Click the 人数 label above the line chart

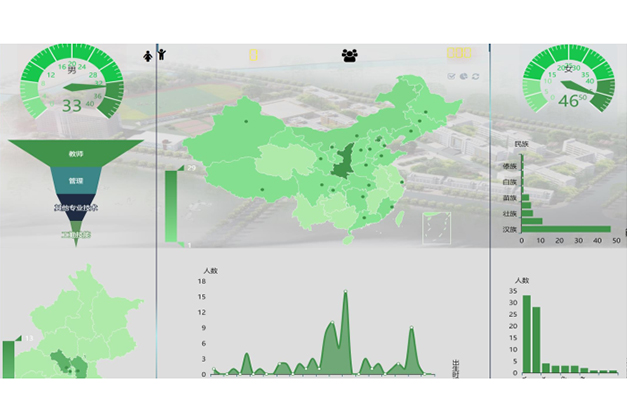[211, 271]
